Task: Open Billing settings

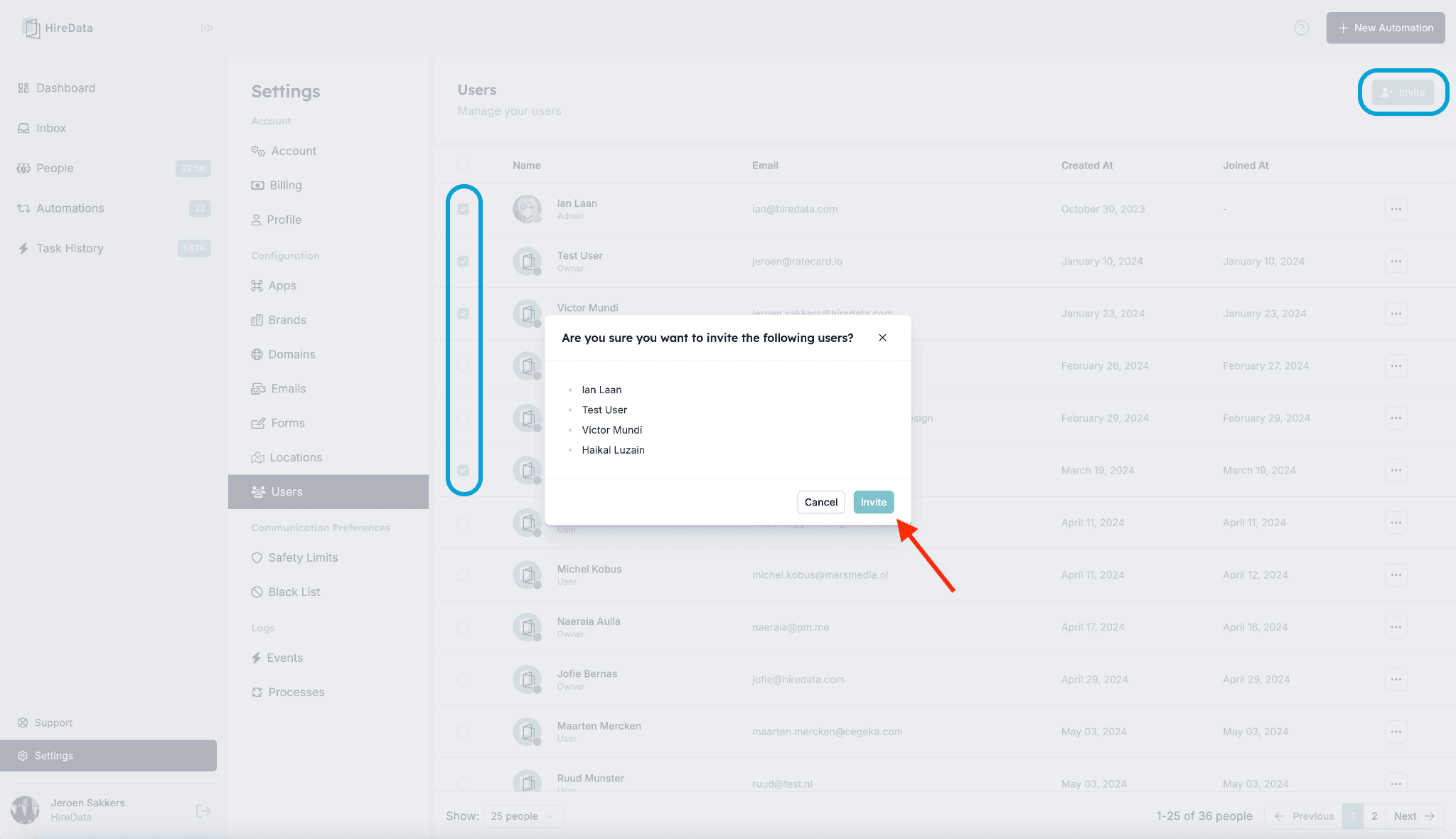Action: point(285,186)
